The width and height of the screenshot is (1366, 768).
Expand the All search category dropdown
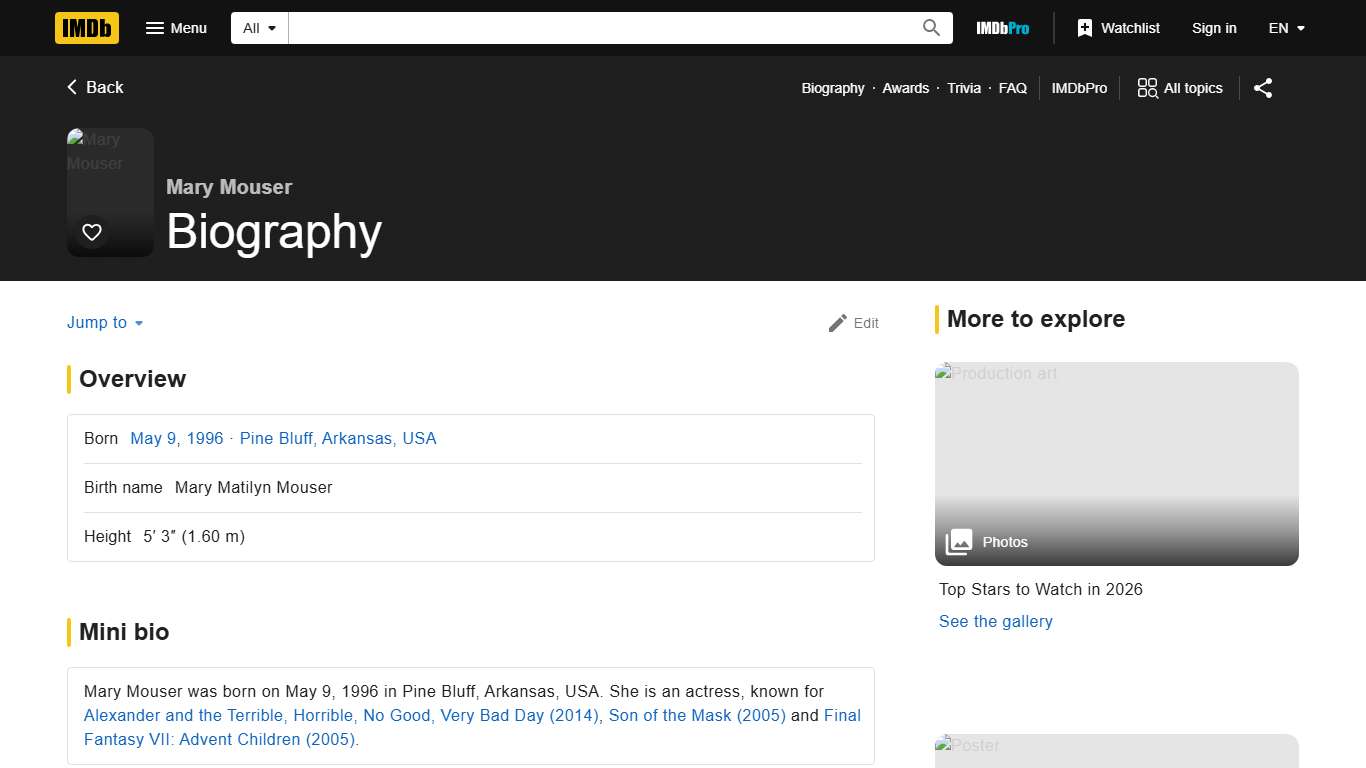(260, 28)
